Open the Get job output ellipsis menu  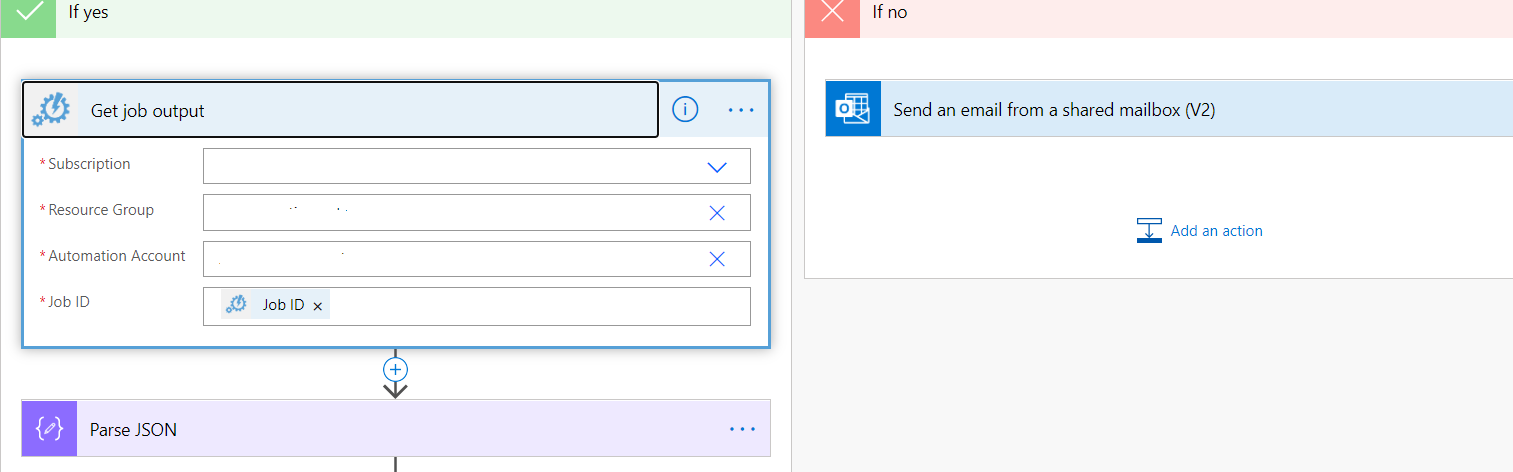[741, 110]
